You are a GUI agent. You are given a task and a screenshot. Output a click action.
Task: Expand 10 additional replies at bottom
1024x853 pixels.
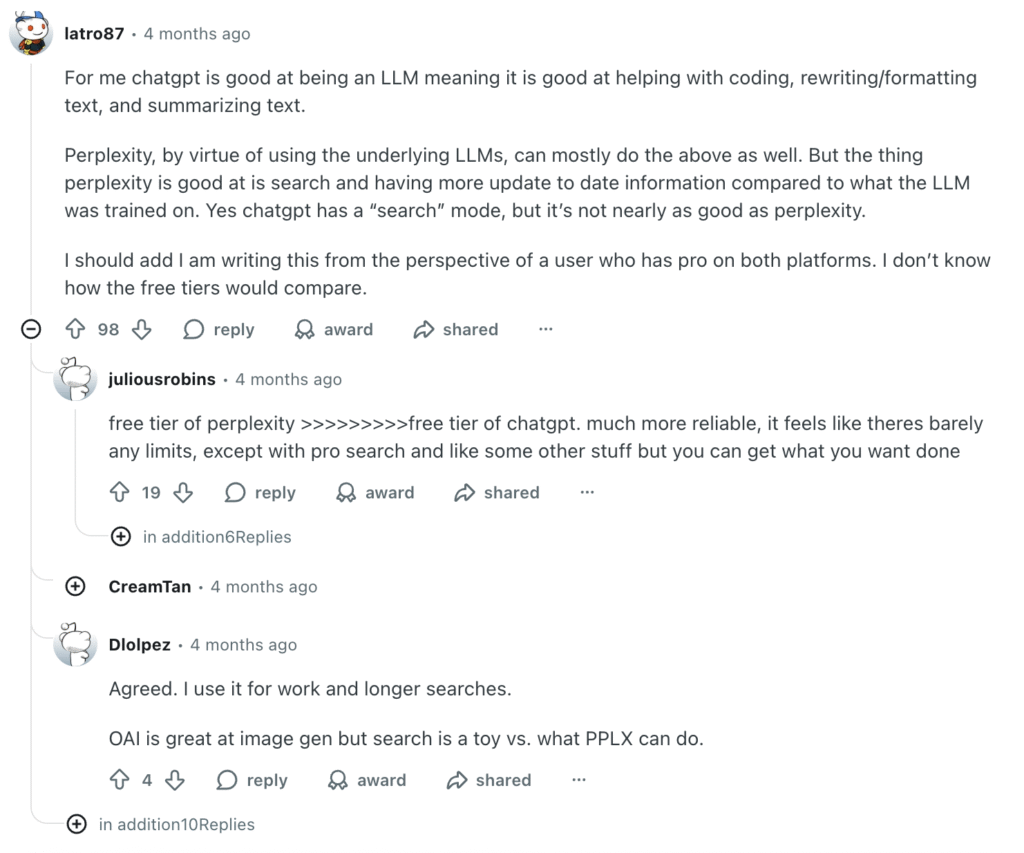76,825
